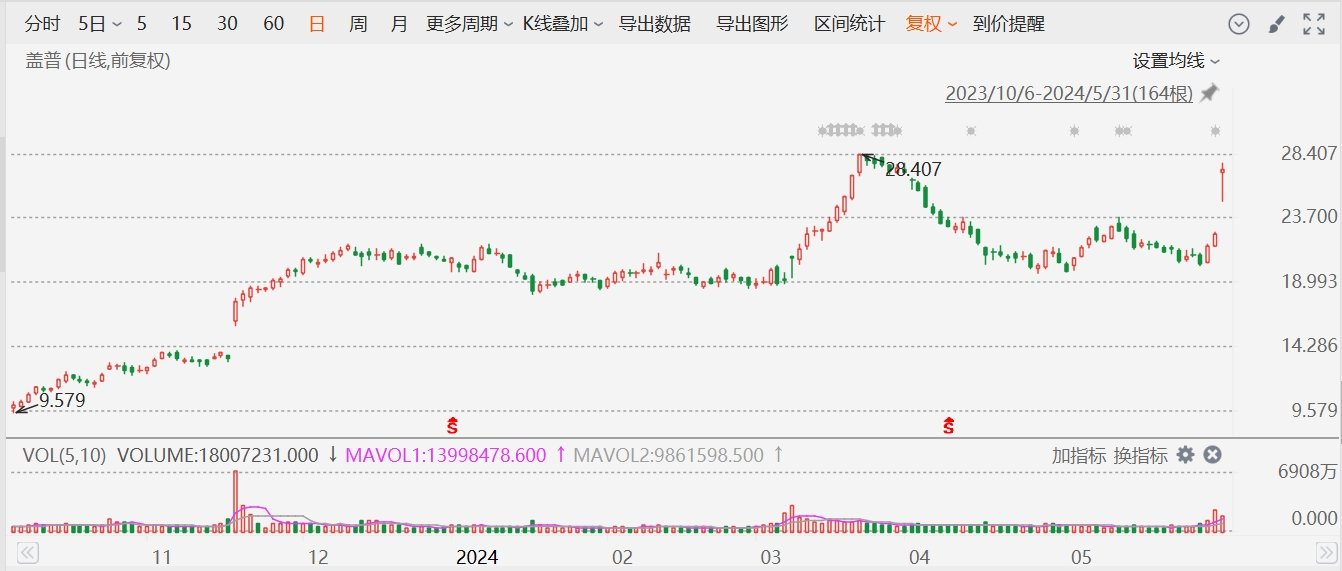Open the circled down-arrow menu icon

(1238, 25)
